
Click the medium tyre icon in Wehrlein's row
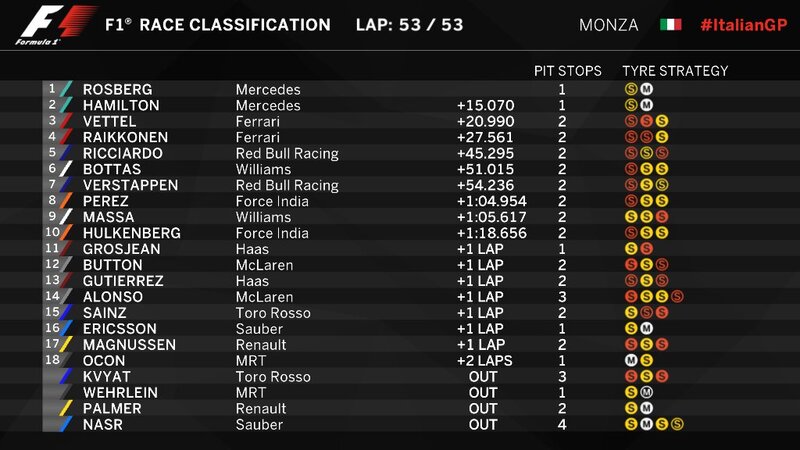pyautogui.click(x=646, y=393)
